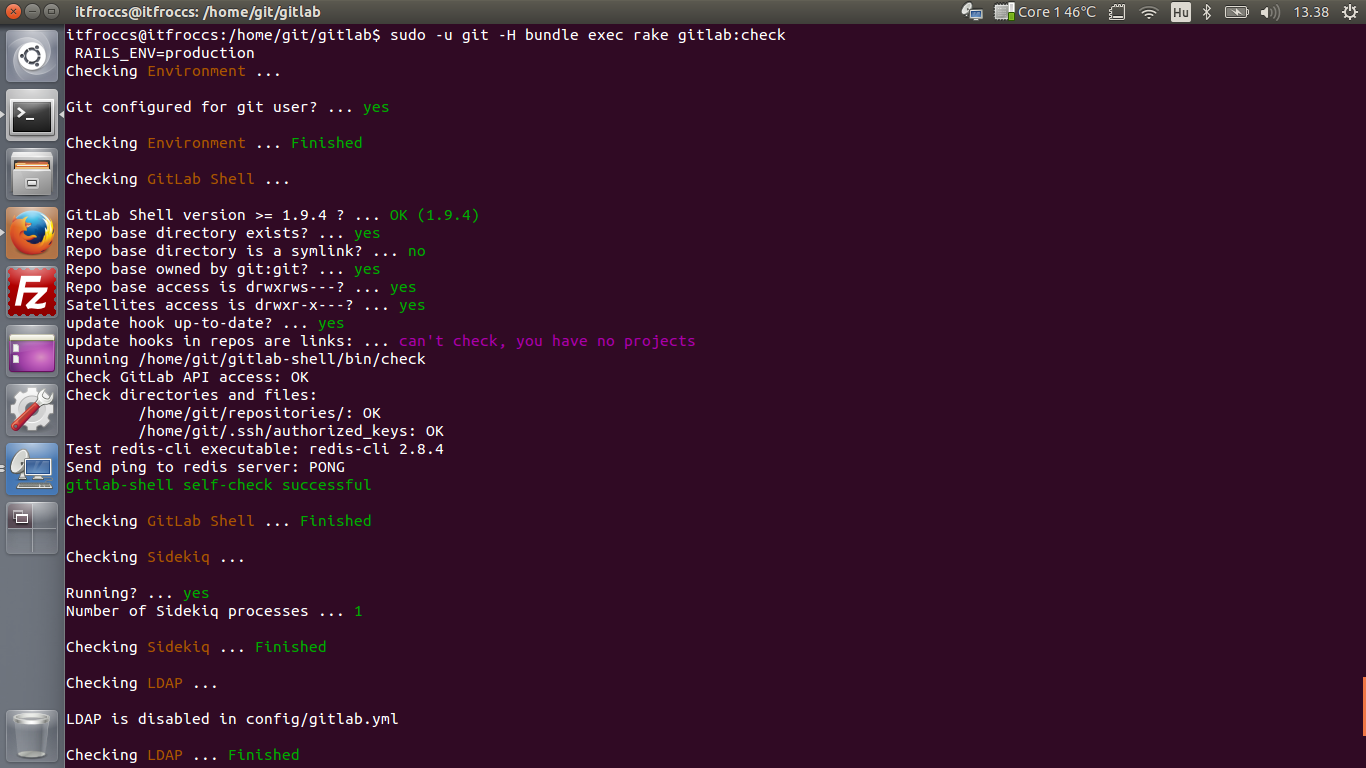1366x768 pixels.
Task: Click the memory chip indicator in panel
Action: [x=1117, y=12]
